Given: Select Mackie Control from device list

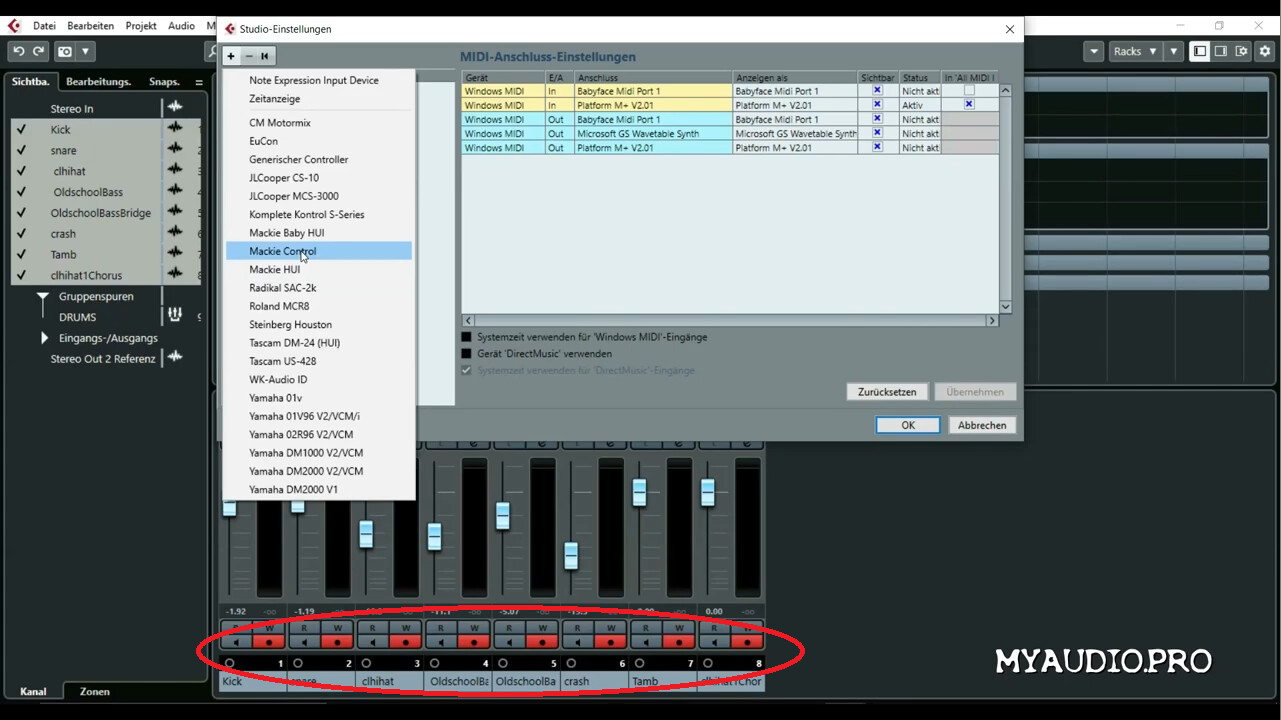Looking at the screenshot, I should 319,251.
